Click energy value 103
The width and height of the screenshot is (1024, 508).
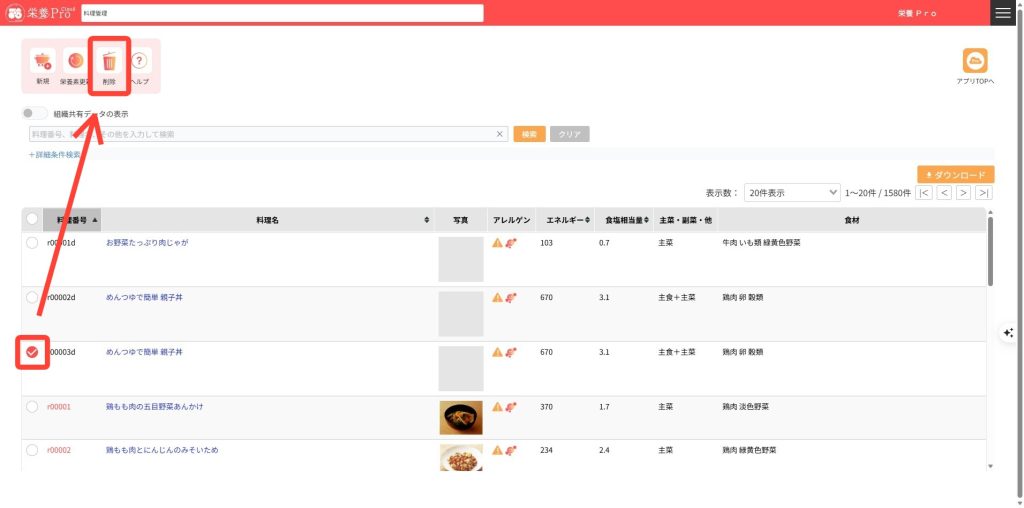click(x=547, y=242)
